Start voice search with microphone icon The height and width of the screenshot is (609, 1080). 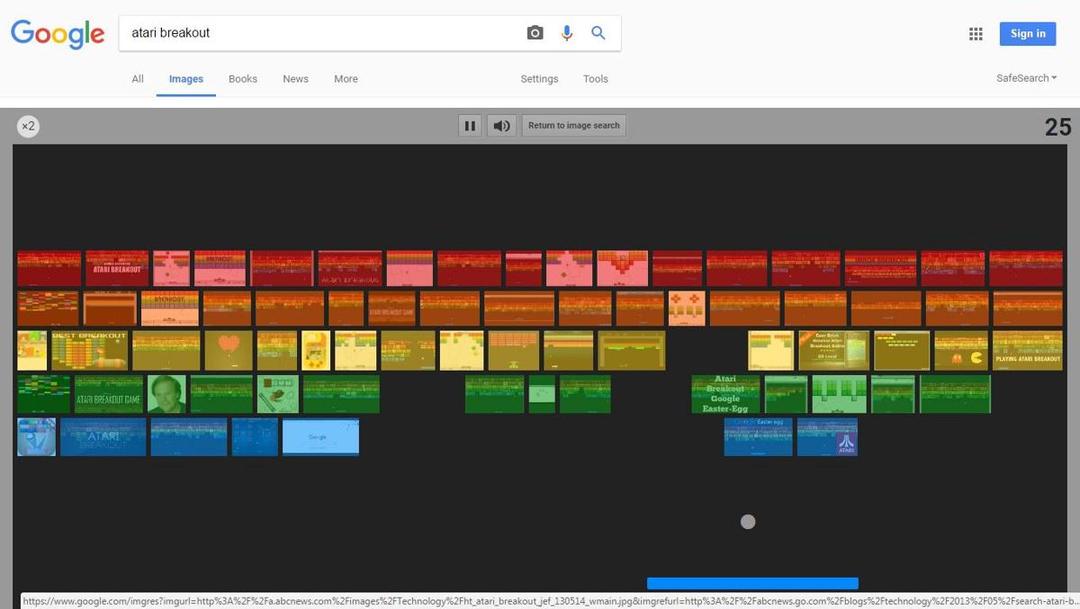coord(566,33)
